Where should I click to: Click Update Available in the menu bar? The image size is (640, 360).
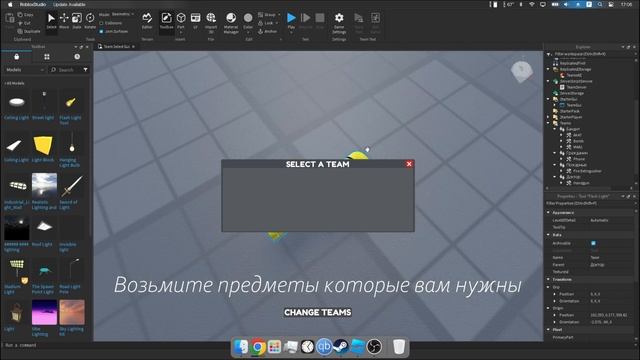69,4
